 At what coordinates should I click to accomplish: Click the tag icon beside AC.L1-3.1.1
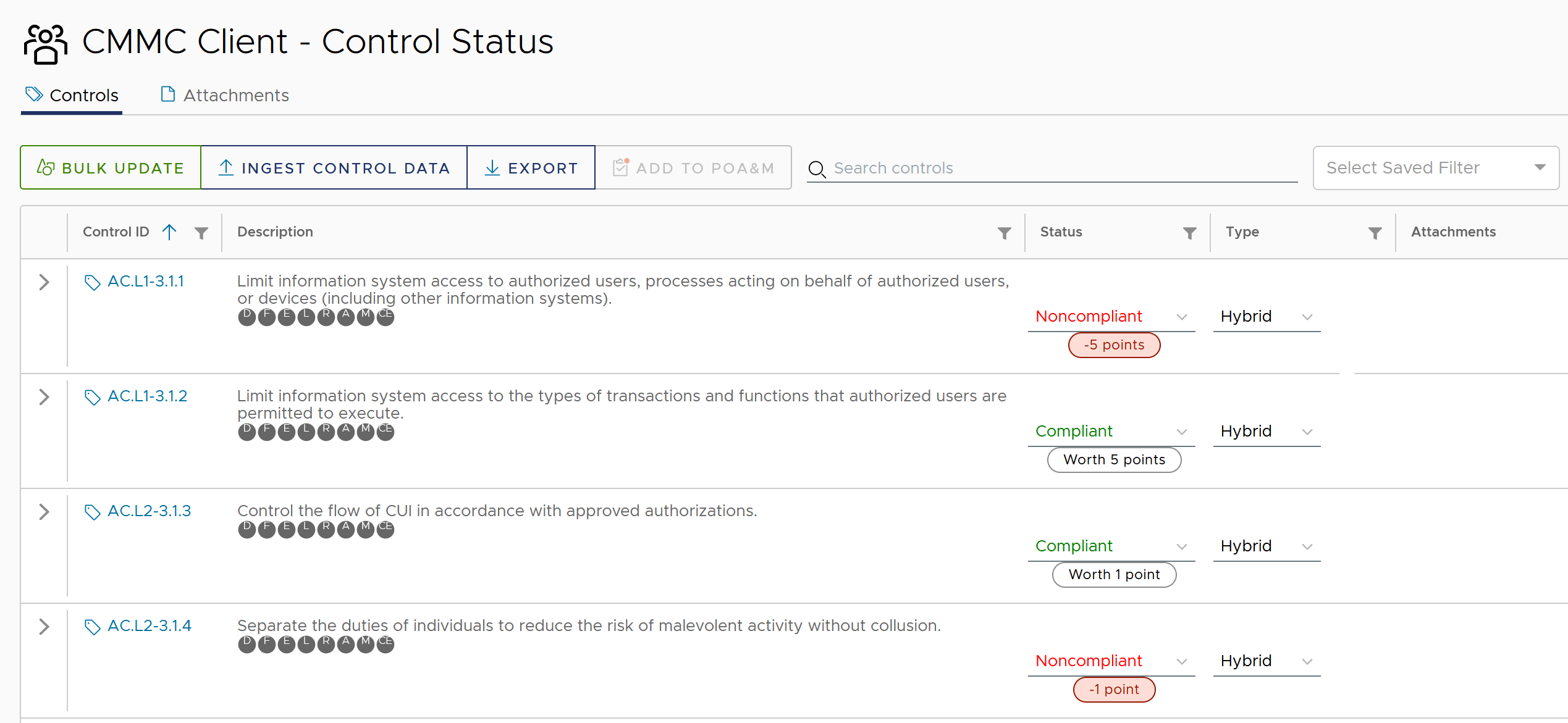[x=92, y=282]
